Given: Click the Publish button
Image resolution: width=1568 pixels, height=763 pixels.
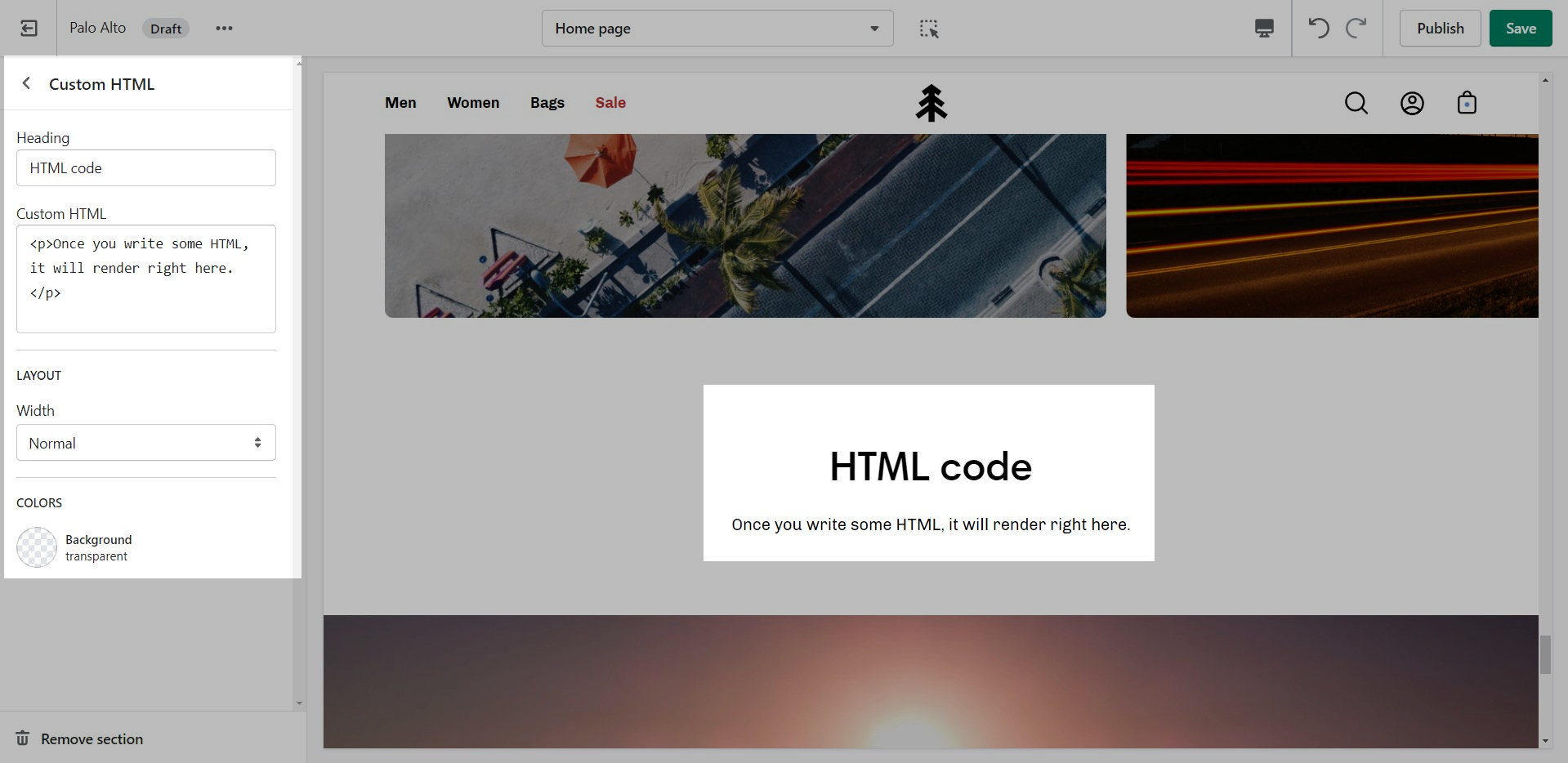Looking at the screenshot, I should tap(1440, 29).
